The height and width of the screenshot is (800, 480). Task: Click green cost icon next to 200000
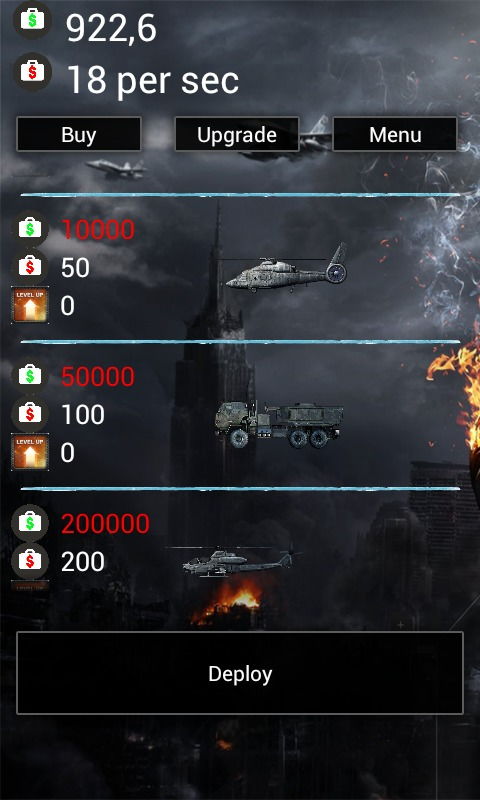pyautogui.click(x=30, y=523)
